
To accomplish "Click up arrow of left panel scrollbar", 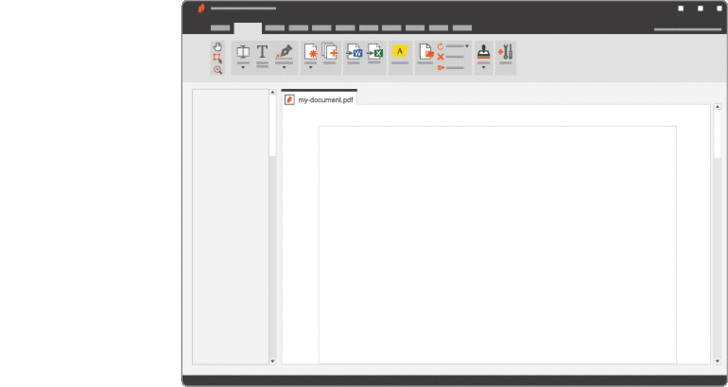I will 273,92.
